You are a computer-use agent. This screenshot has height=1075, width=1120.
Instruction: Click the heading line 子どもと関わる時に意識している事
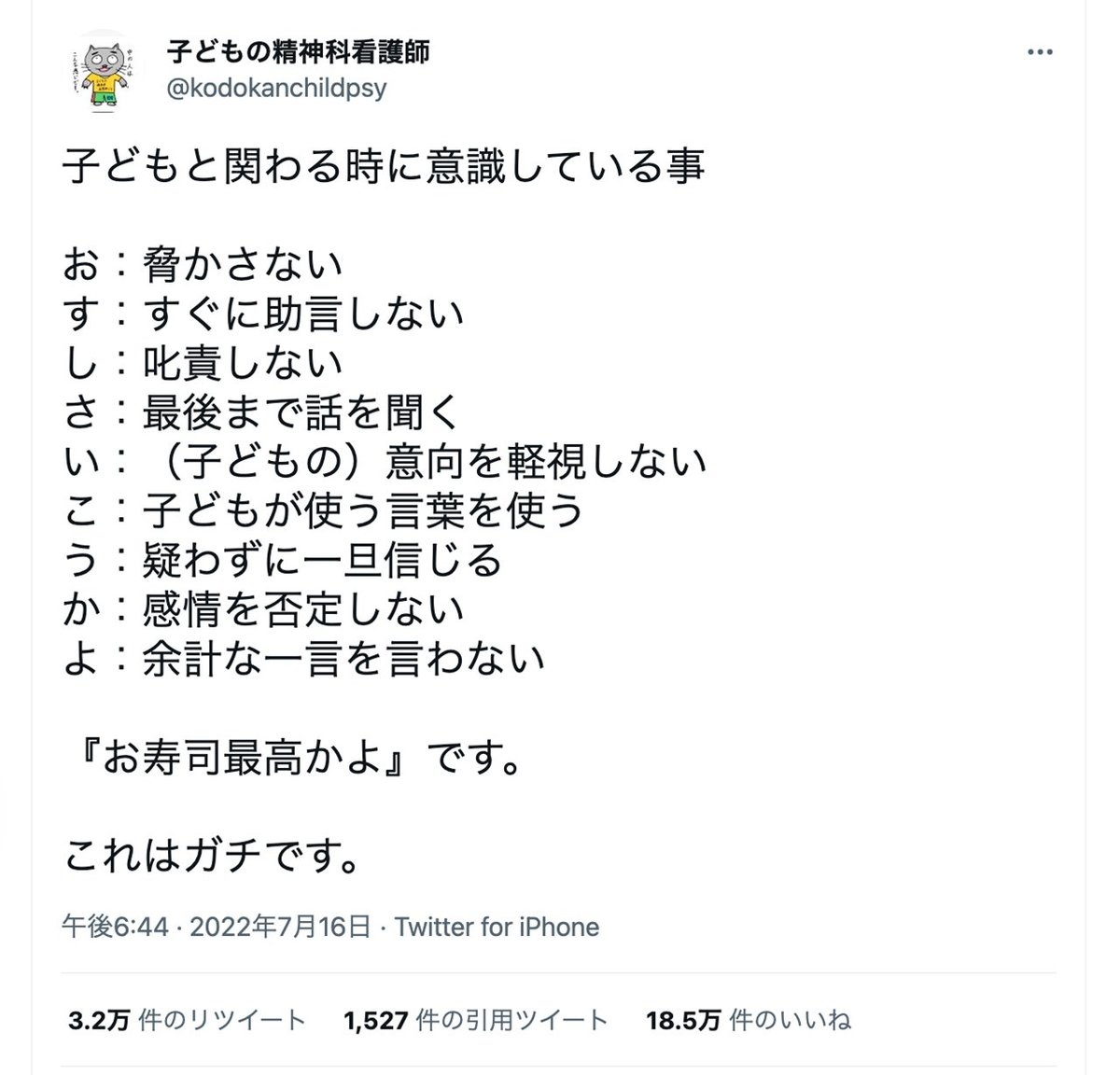383,168
